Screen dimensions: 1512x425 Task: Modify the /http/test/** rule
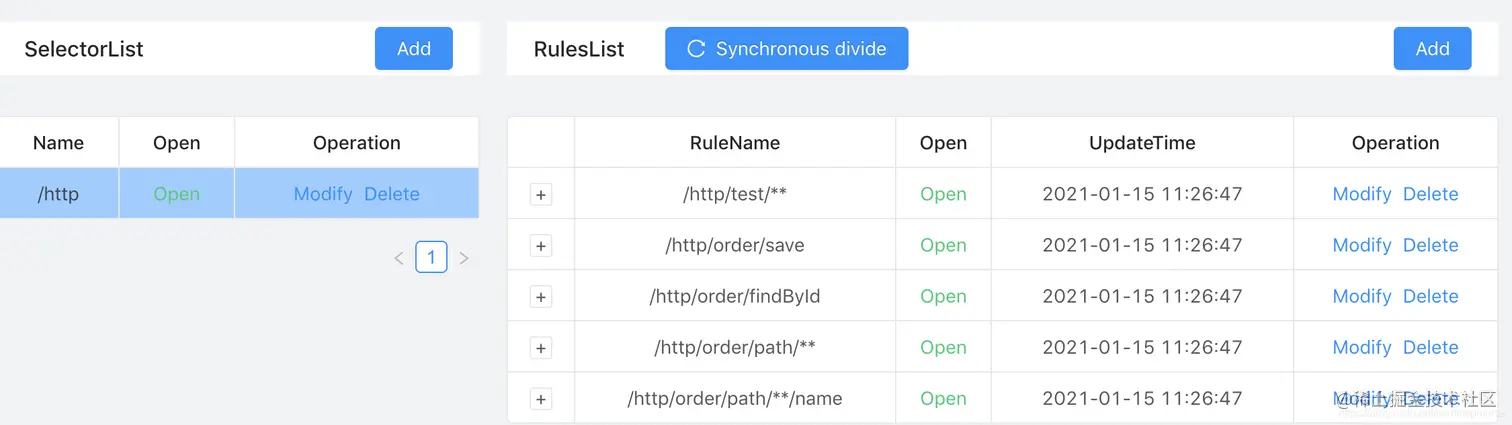1362,194
